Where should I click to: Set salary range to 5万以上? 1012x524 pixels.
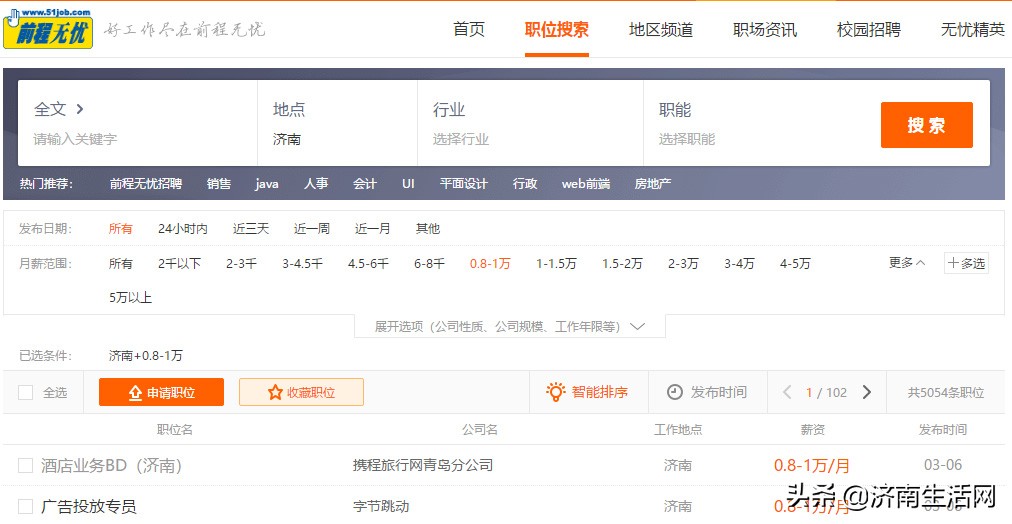point(130,297)
